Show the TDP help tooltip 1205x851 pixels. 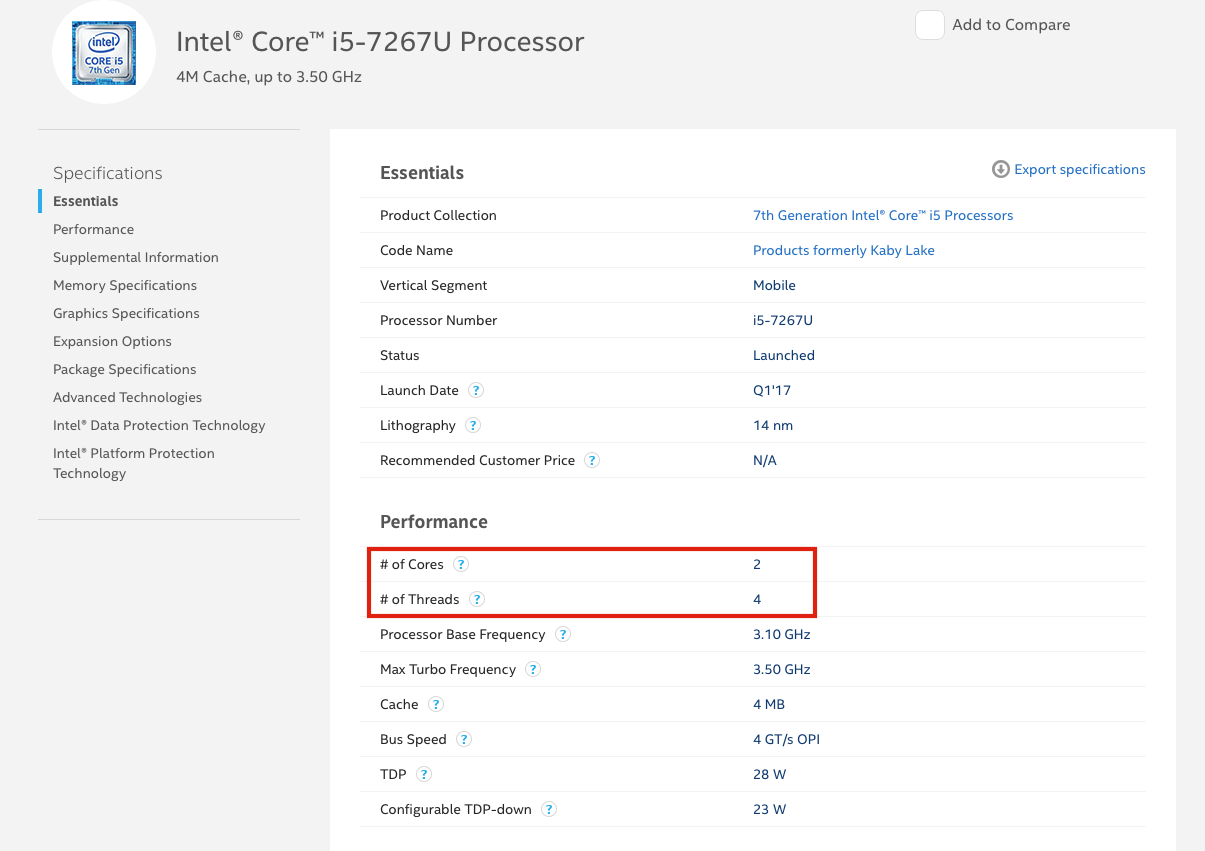click(424, 774)
